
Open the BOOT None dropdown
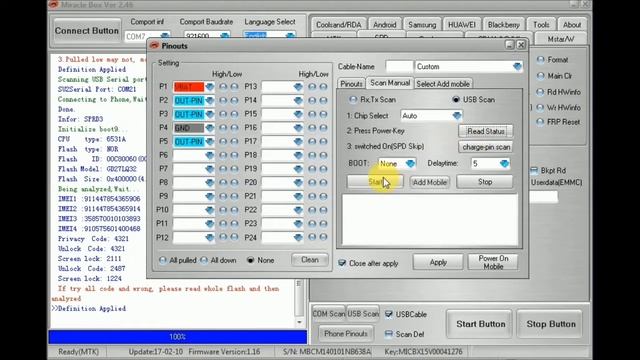click(410, 164)
